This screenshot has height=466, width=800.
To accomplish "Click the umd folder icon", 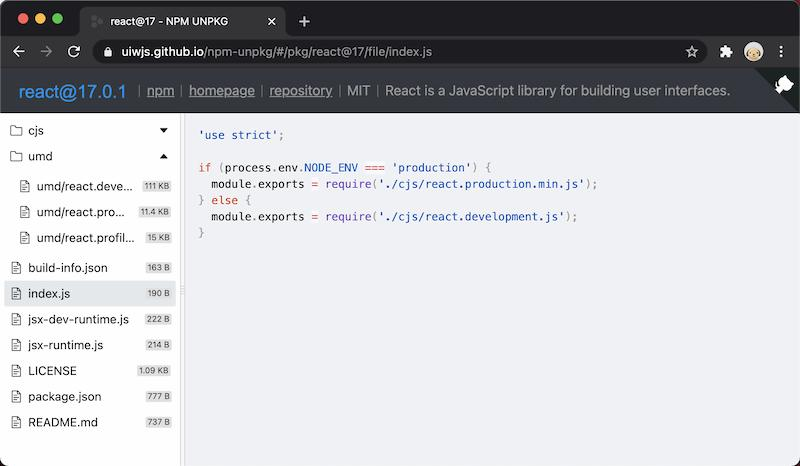I will [x=16, y=156].
